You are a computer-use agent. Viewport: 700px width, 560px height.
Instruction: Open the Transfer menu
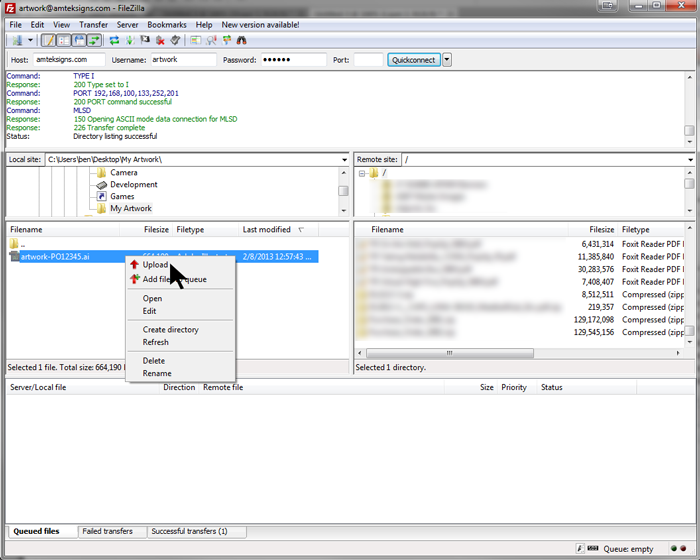pos(94,25)
